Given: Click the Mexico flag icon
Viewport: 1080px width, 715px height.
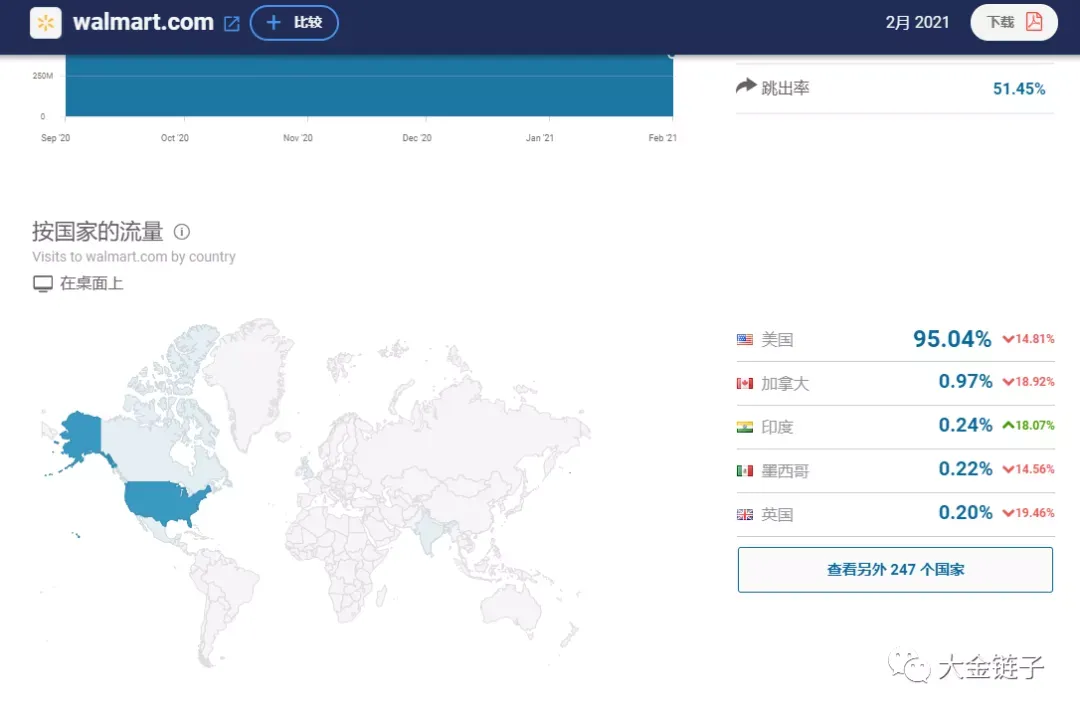Looking at the screenshot, I should tap(745, 471).
